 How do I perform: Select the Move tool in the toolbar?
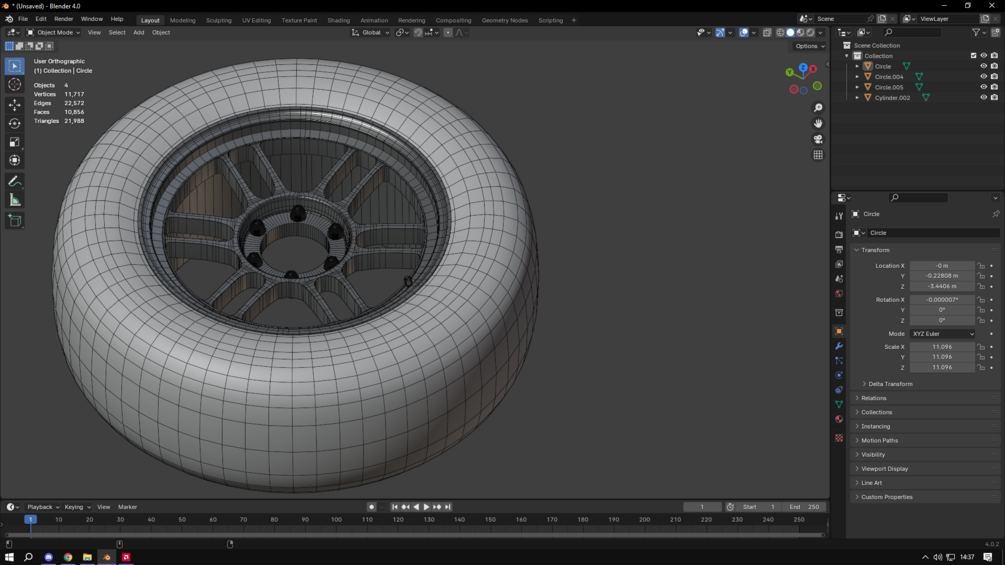[x=14, y=104]
